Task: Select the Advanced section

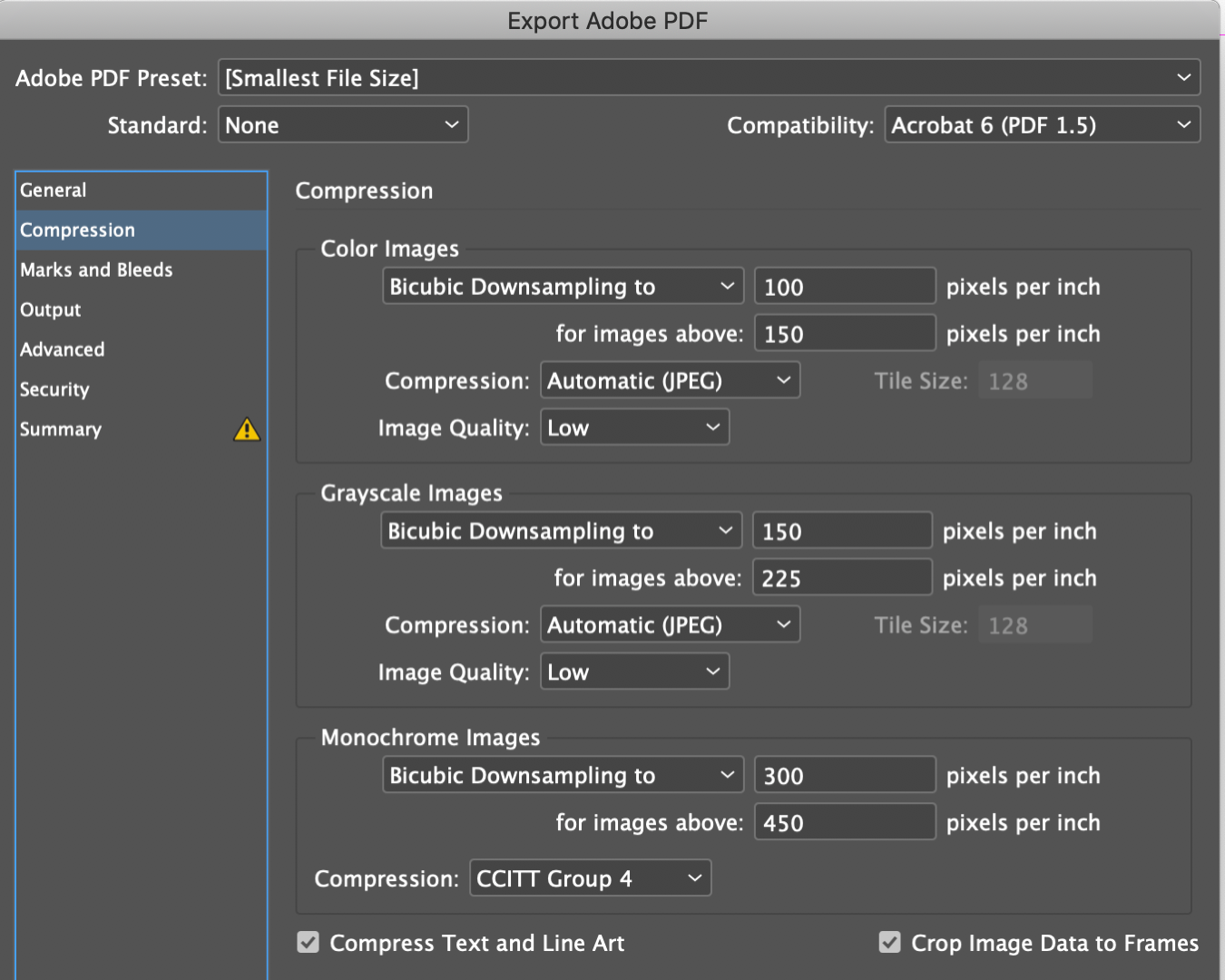Action: click(63, 350)
